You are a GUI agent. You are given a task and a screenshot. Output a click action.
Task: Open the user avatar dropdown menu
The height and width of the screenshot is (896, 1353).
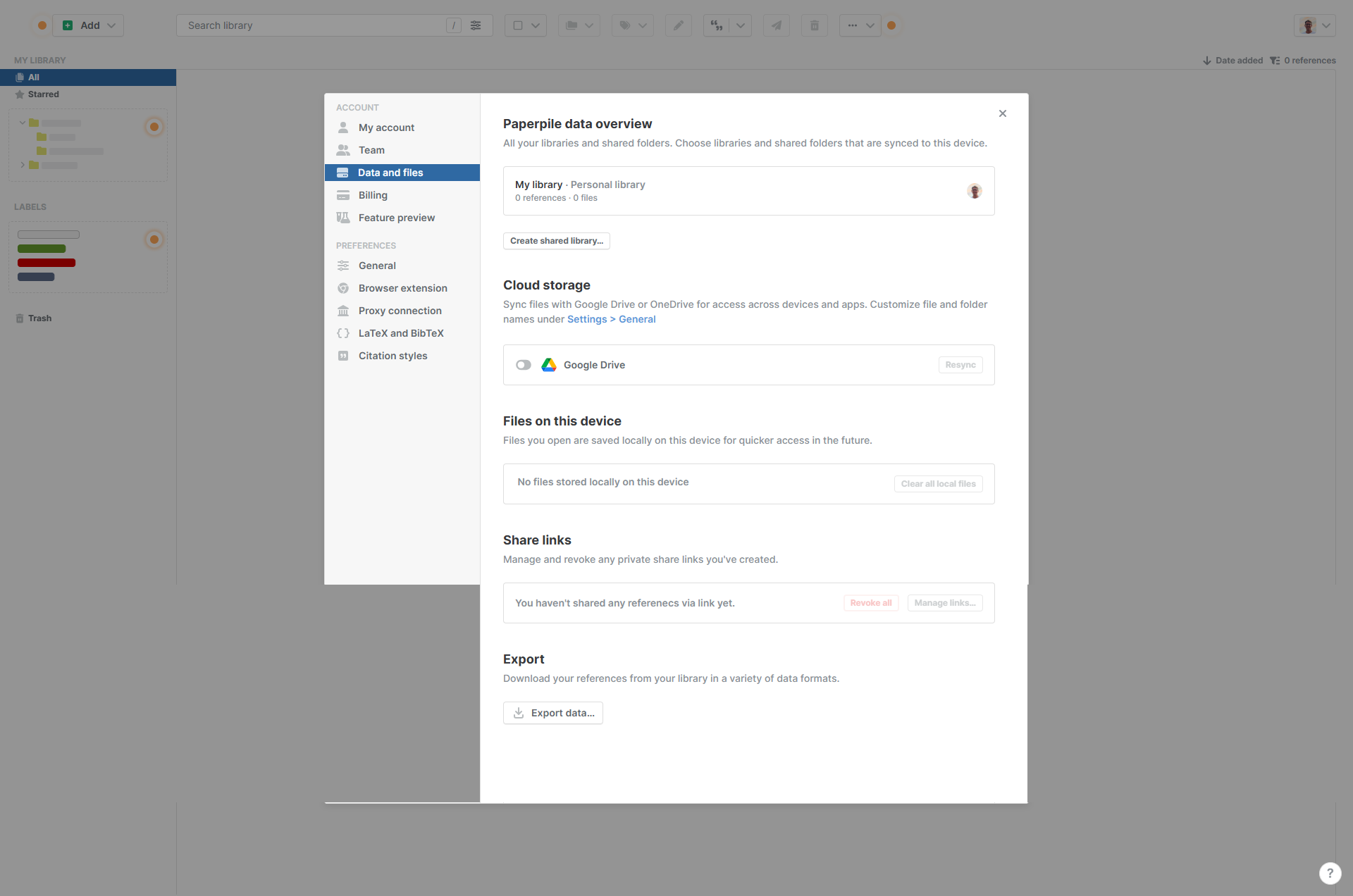tap(1315, 25)
